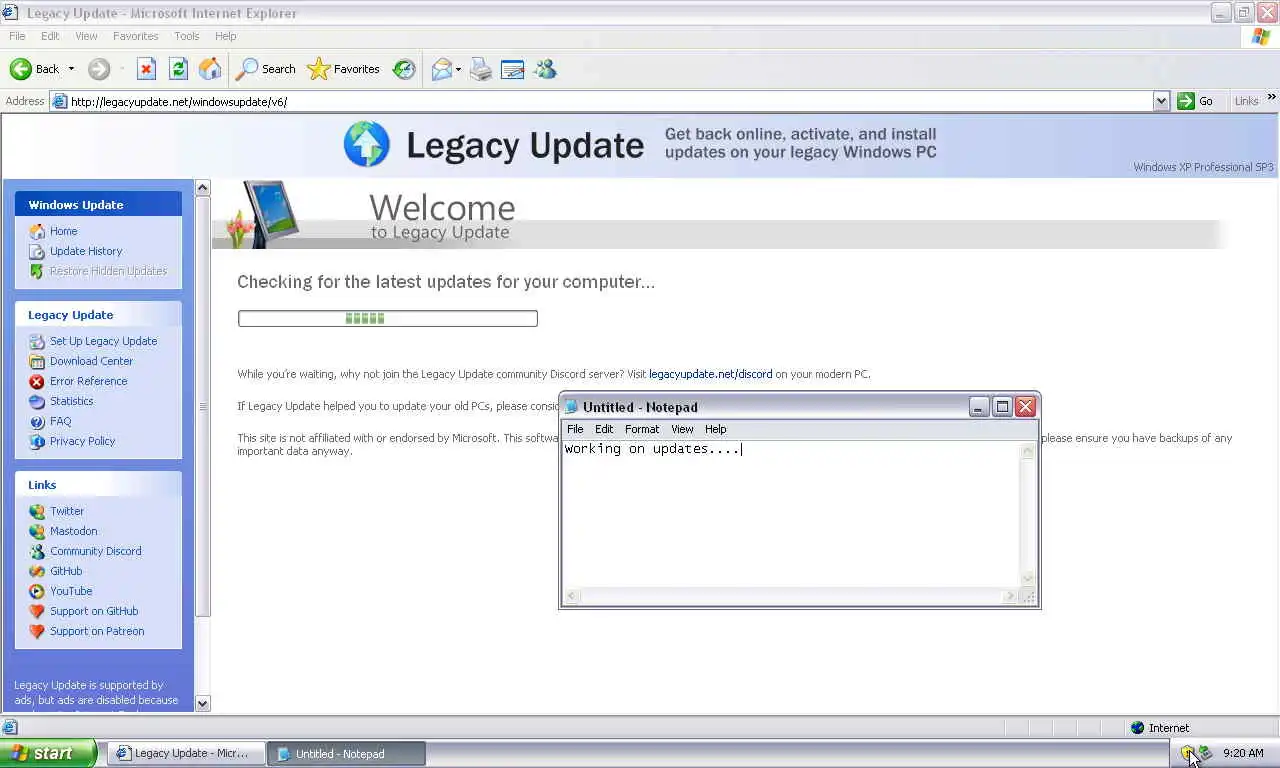This screenshot has height=768, width=1280.
Task: Click the Print icon in IE toolbar
Action: [481, 69]
